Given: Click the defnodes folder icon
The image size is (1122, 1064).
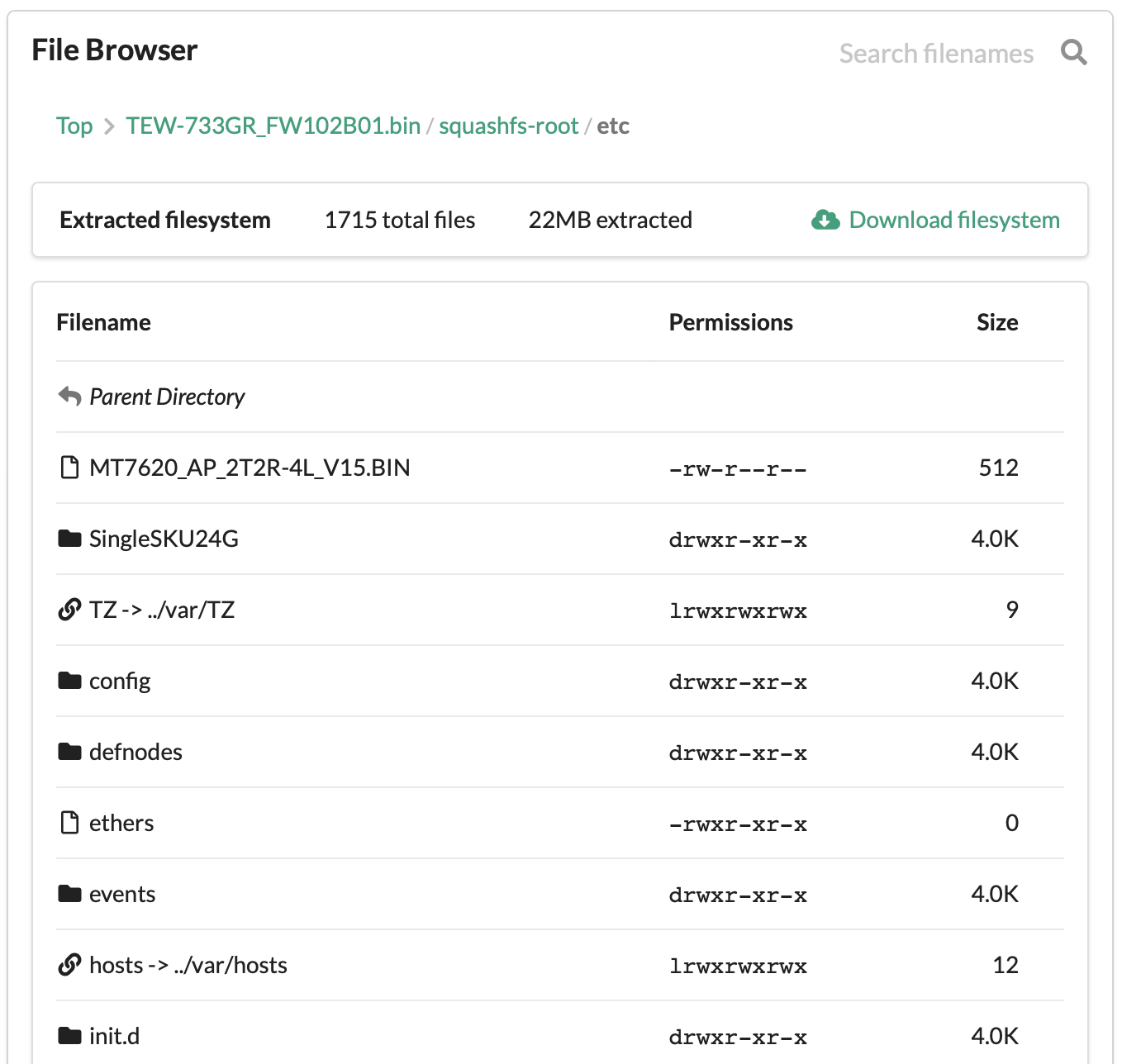Looking at the screenshot, I should point(69,752).
